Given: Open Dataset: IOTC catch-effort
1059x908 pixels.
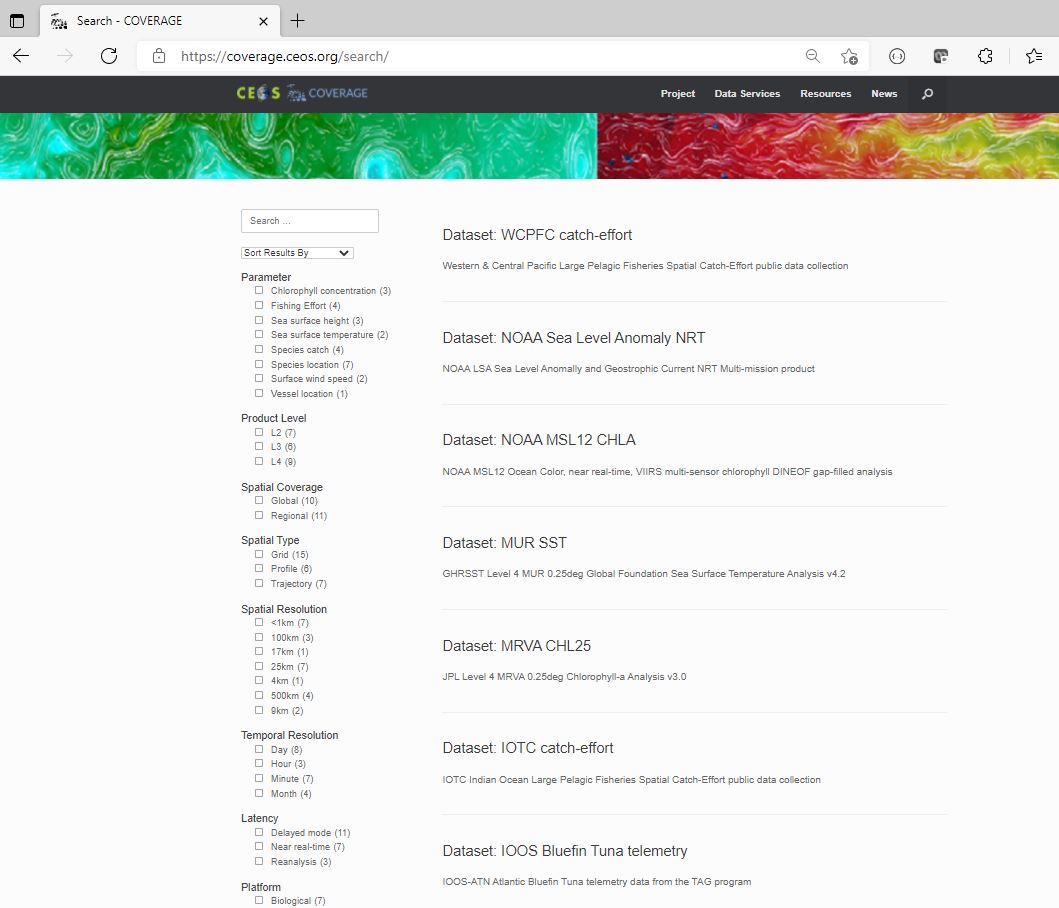Looking at the screenshot, I should [x=527, y=748].
